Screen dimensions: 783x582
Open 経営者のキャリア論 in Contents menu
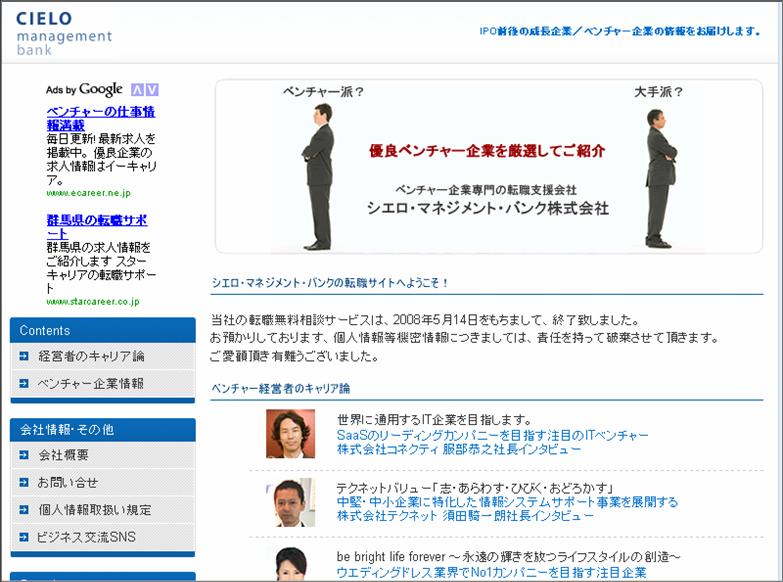(91, 356)
